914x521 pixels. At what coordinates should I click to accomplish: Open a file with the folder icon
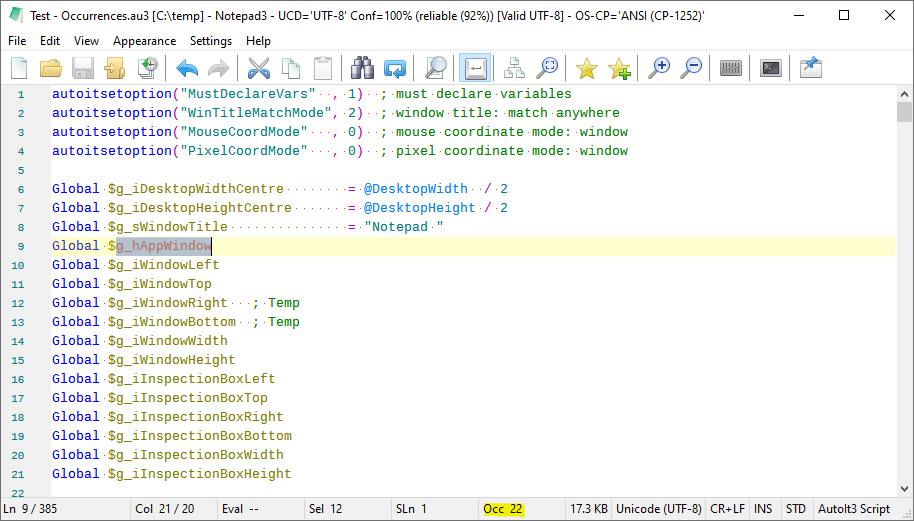coord(51,68)
